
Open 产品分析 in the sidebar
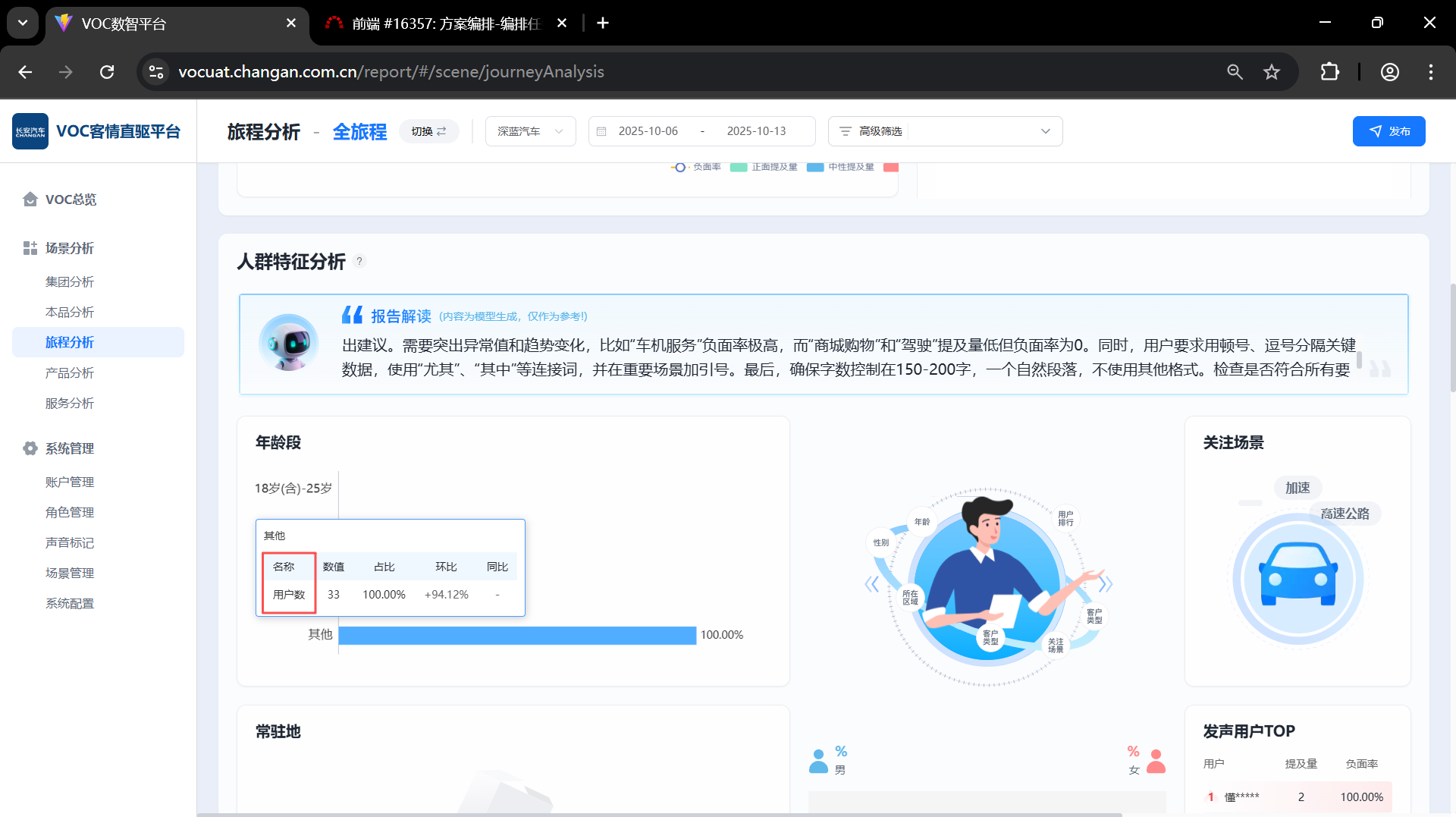pyautogui.click(x=70, y=372)
